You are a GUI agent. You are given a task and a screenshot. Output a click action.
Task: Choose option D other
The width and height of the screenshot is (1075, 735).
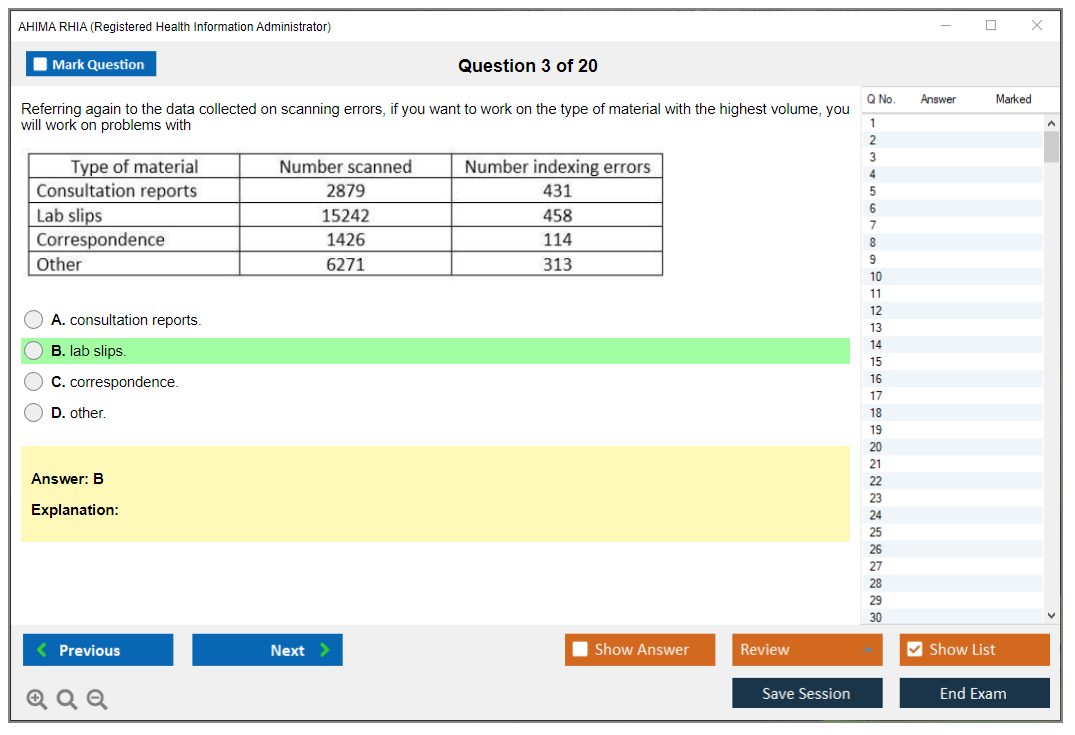[34, 413]
